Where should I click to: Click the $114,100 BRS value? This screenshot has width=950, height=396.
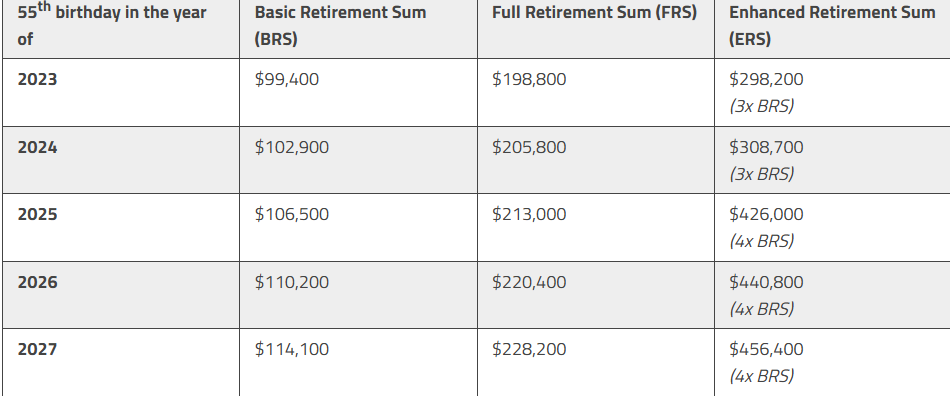(291, 349)
